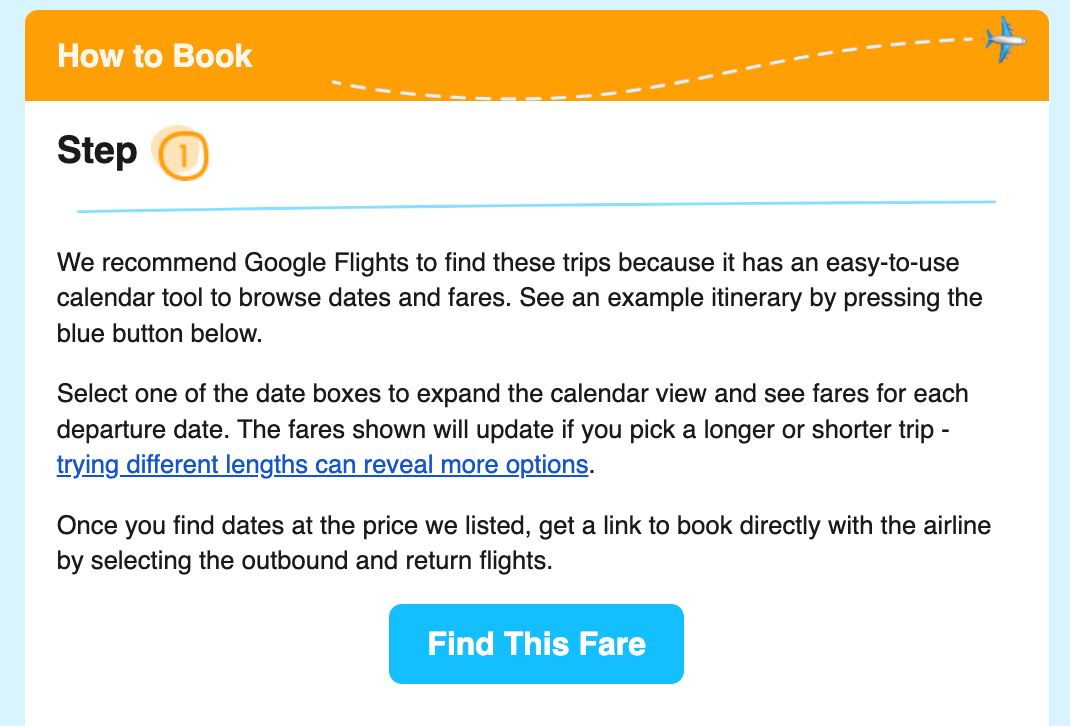The image size is (1070, 726).
Task: Click the text blue button below
Action: coord(159,333)
